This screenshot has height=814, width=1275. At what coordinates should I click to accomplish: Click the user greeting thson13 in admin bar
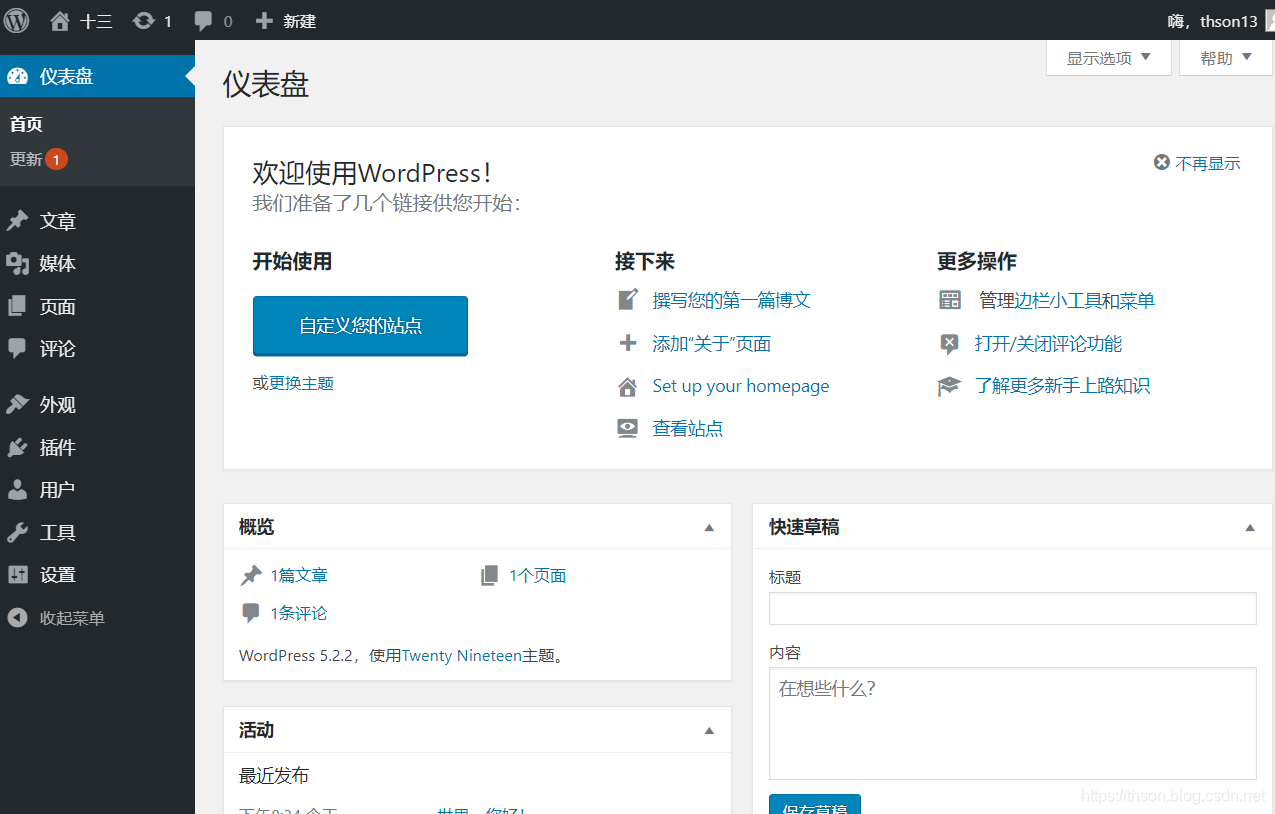point(1213,20)
